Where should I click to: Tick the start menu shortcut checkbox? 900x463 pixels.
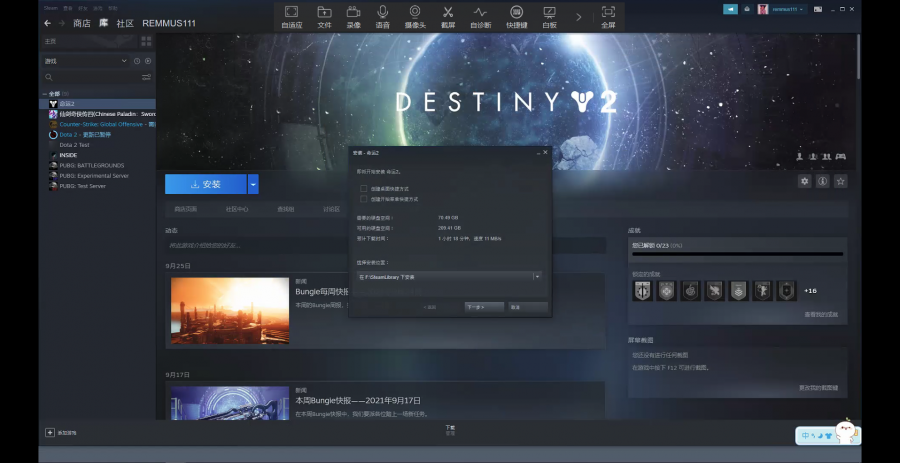[363, 199]
